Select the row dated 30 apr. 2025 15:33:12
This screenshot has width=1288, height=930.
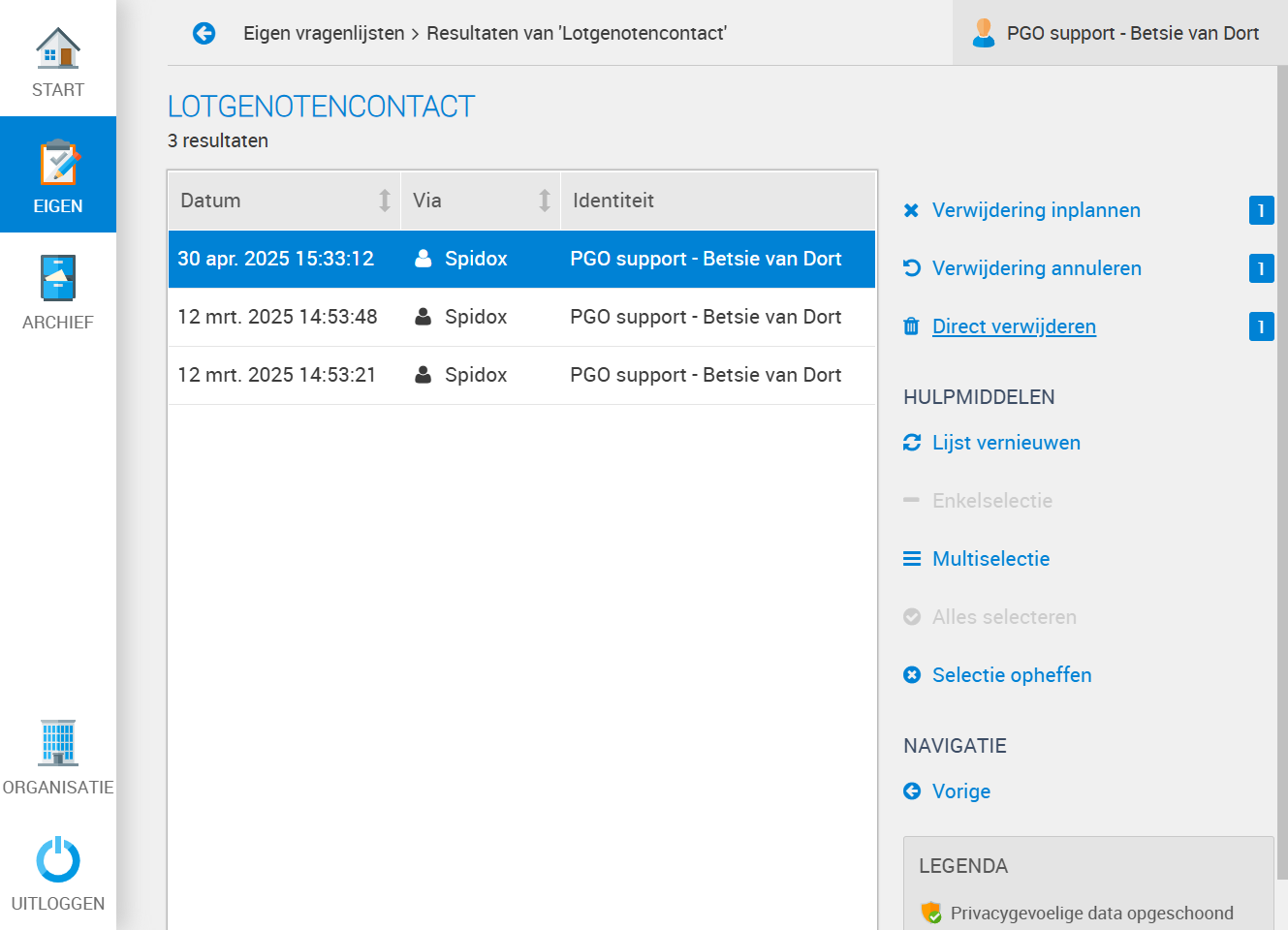521,259
